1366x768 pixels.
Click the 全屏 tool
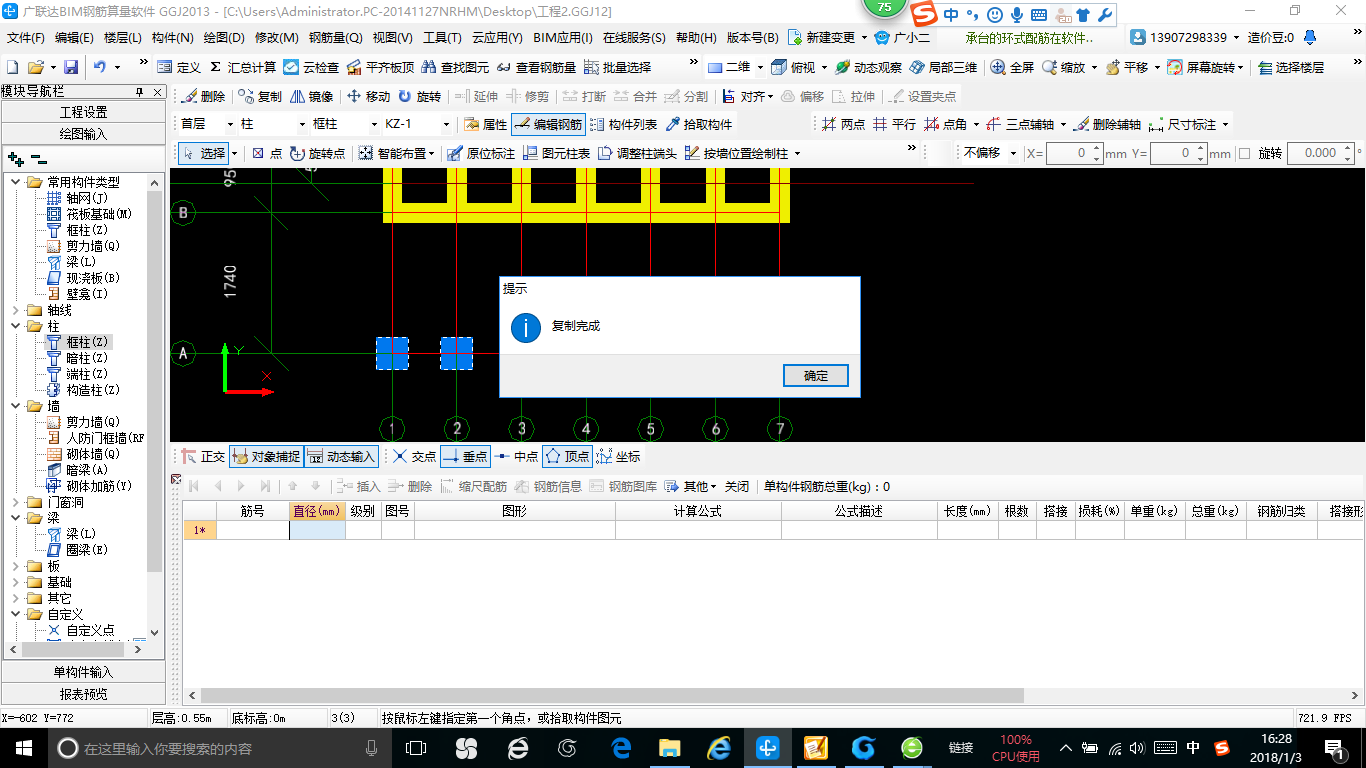click(x=1012, y=67)
